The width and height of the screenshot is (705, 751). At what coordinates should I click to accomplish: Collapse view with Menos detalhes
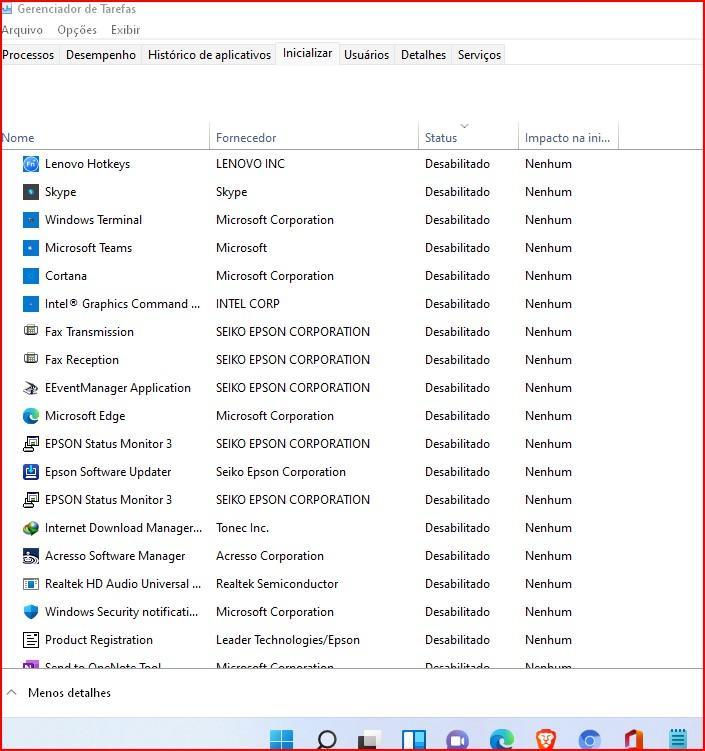coord(69,693)
